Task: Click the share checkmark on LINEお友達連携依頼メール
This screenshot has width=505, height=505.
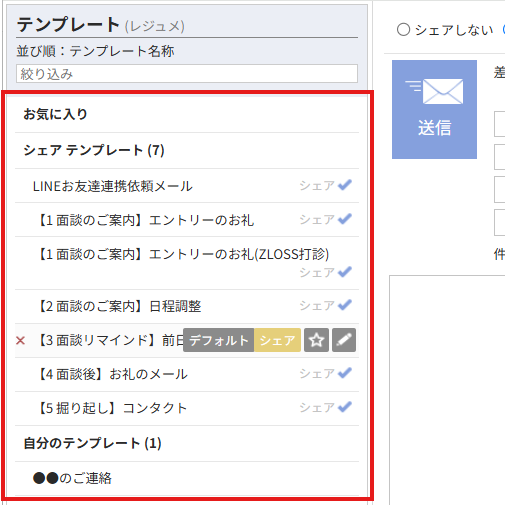Action: 345,185
